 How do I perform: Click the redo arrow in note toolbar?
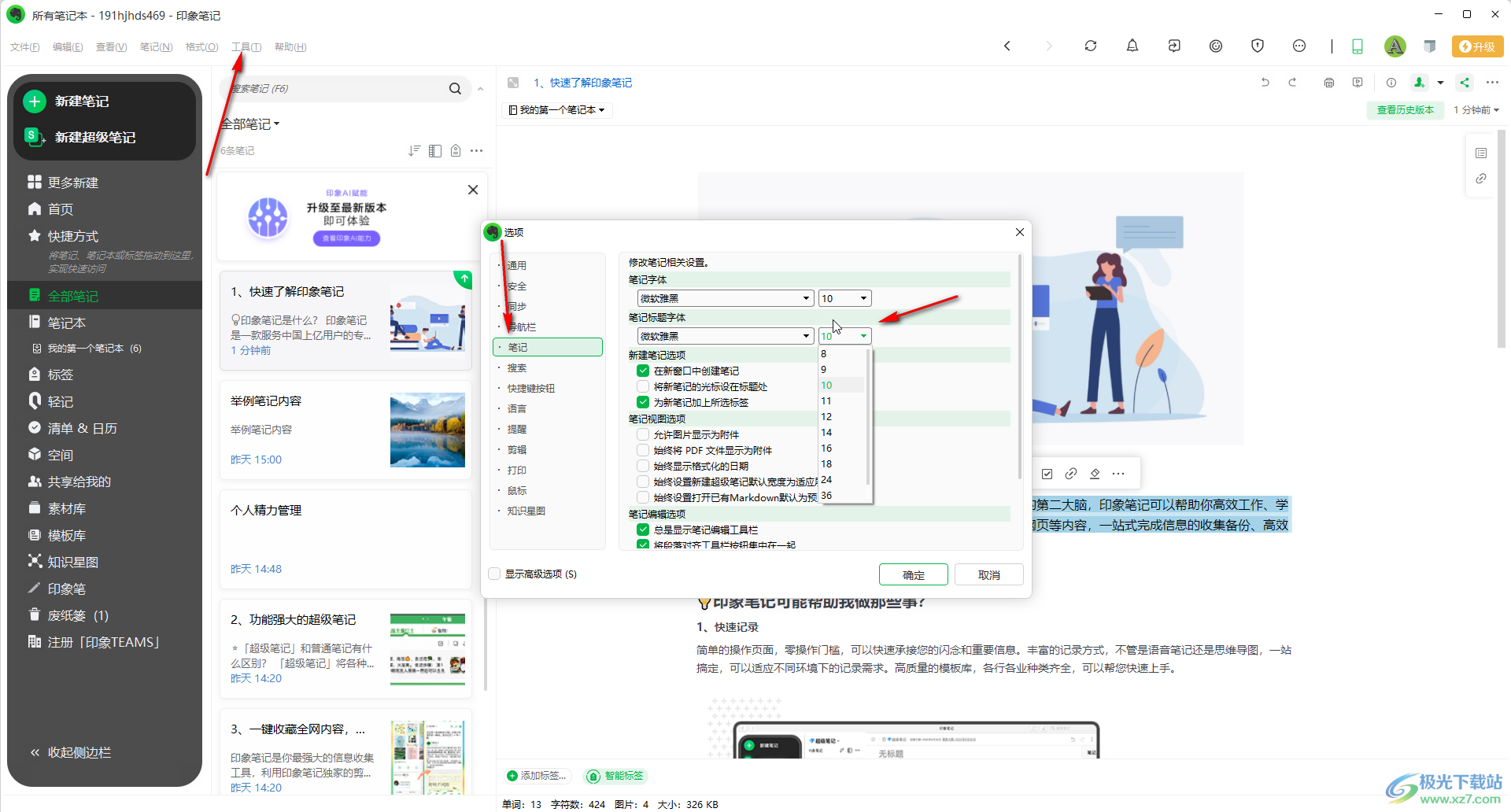[1292, 83]
